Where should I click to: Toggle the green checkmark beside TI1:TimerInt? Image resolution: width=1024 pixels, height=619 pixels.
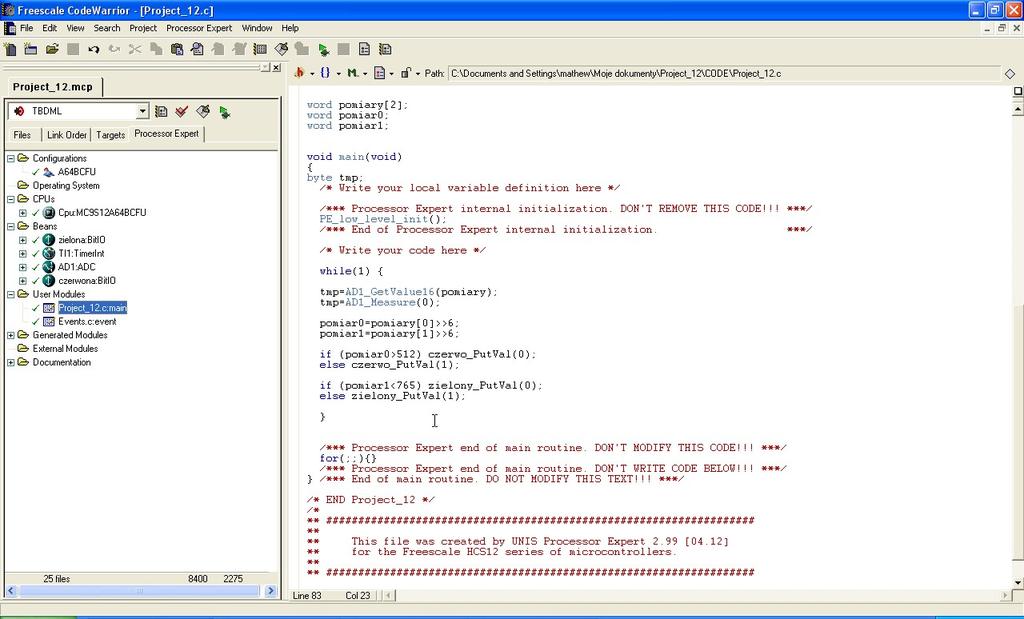click(x=36, y=253)
